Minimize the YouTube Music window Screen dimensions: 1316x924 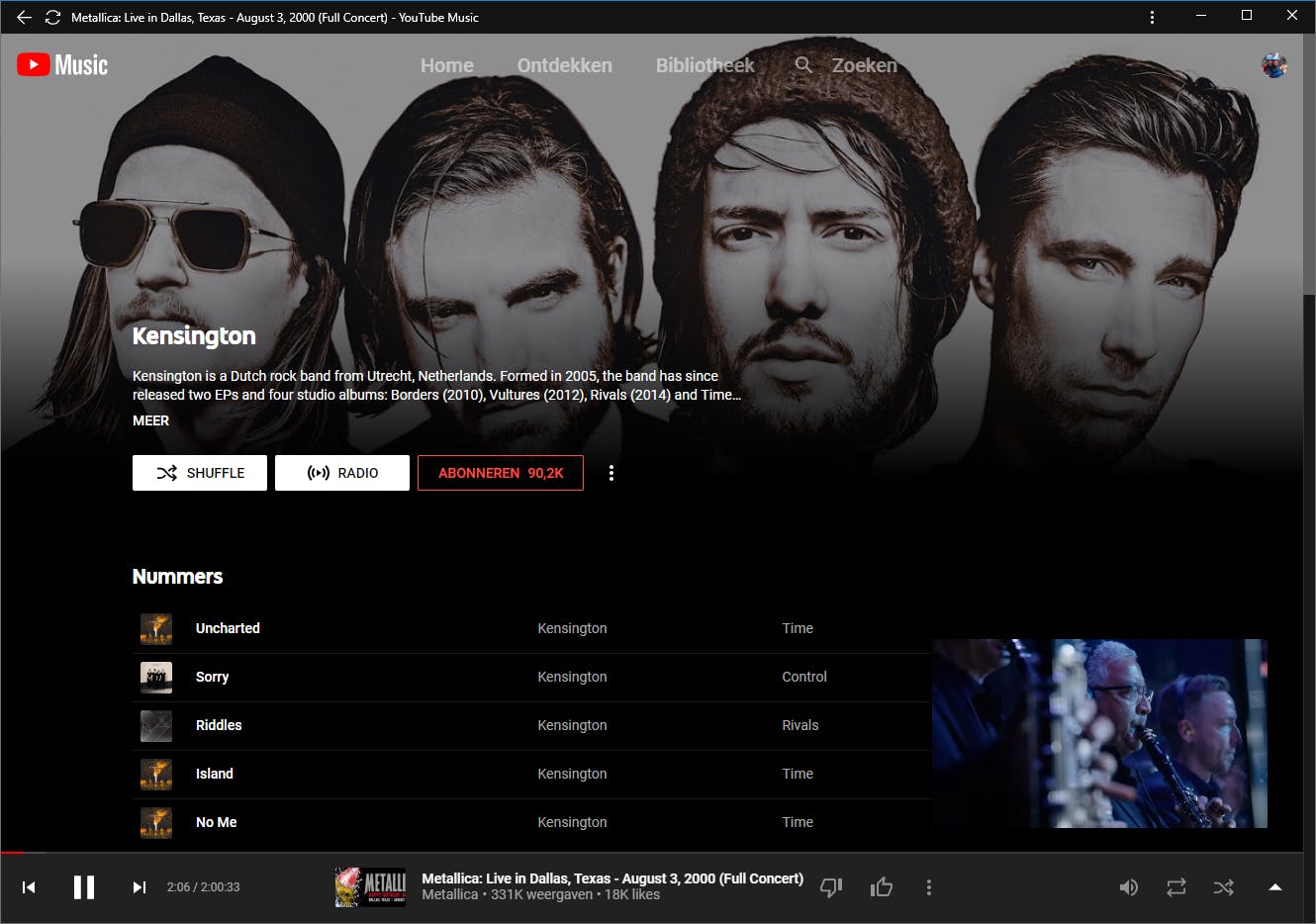click(x=1201, y=16)
